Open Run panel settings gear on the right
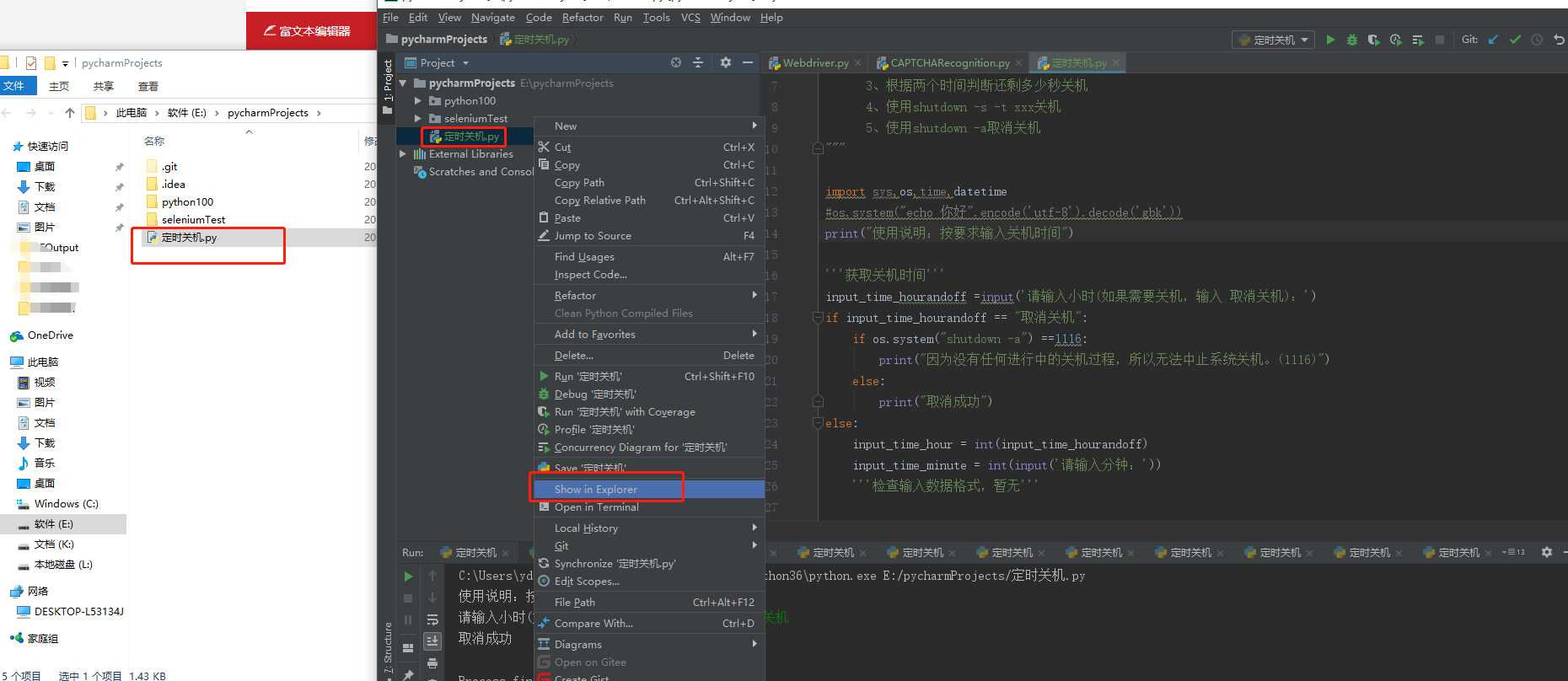Viewport: 1568px width, 681px height. (x=1547, y=552)
